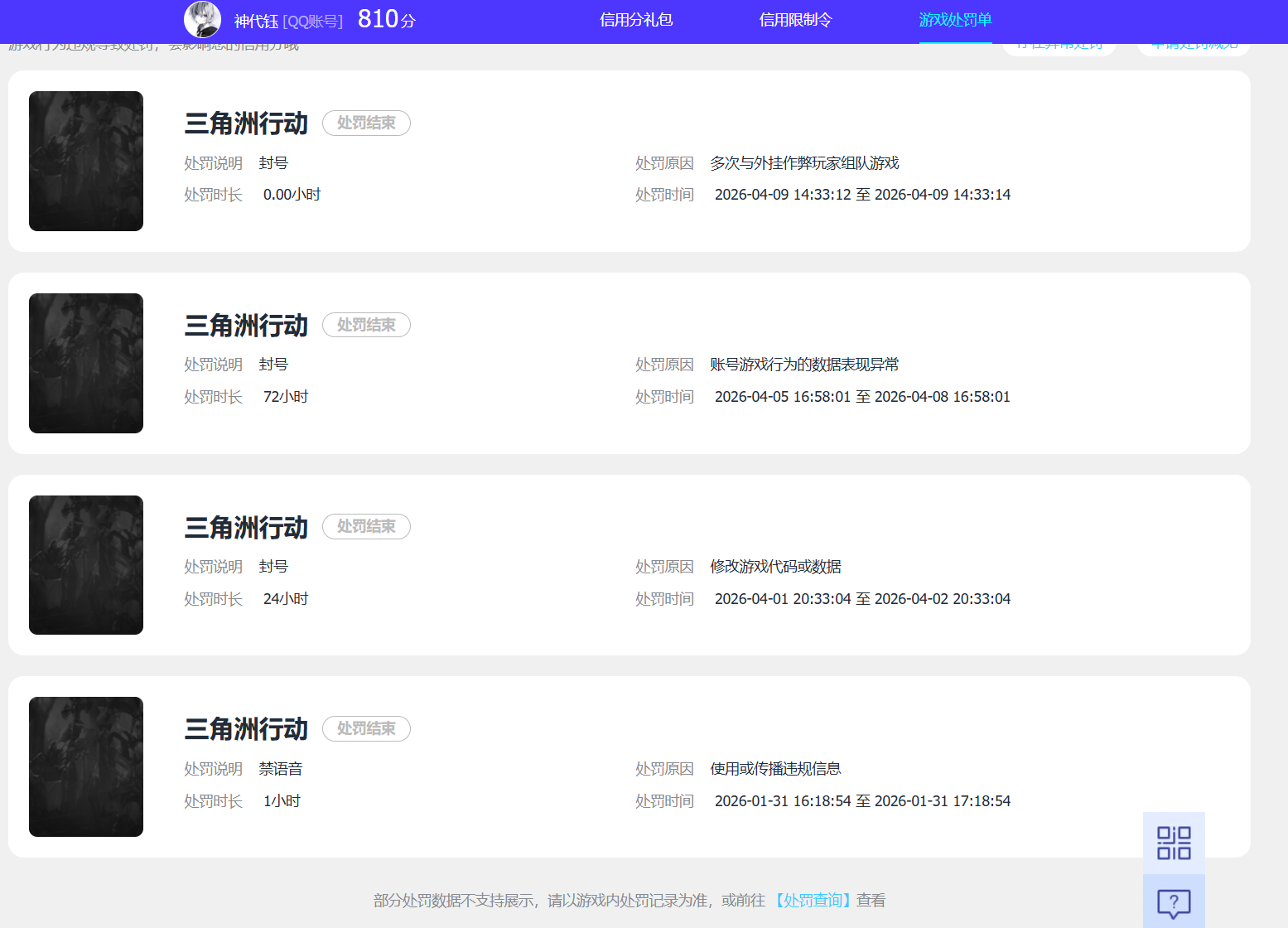
Task: Click 三角洲行动 title above the 24小时 penalty
Action: point(246,527)
